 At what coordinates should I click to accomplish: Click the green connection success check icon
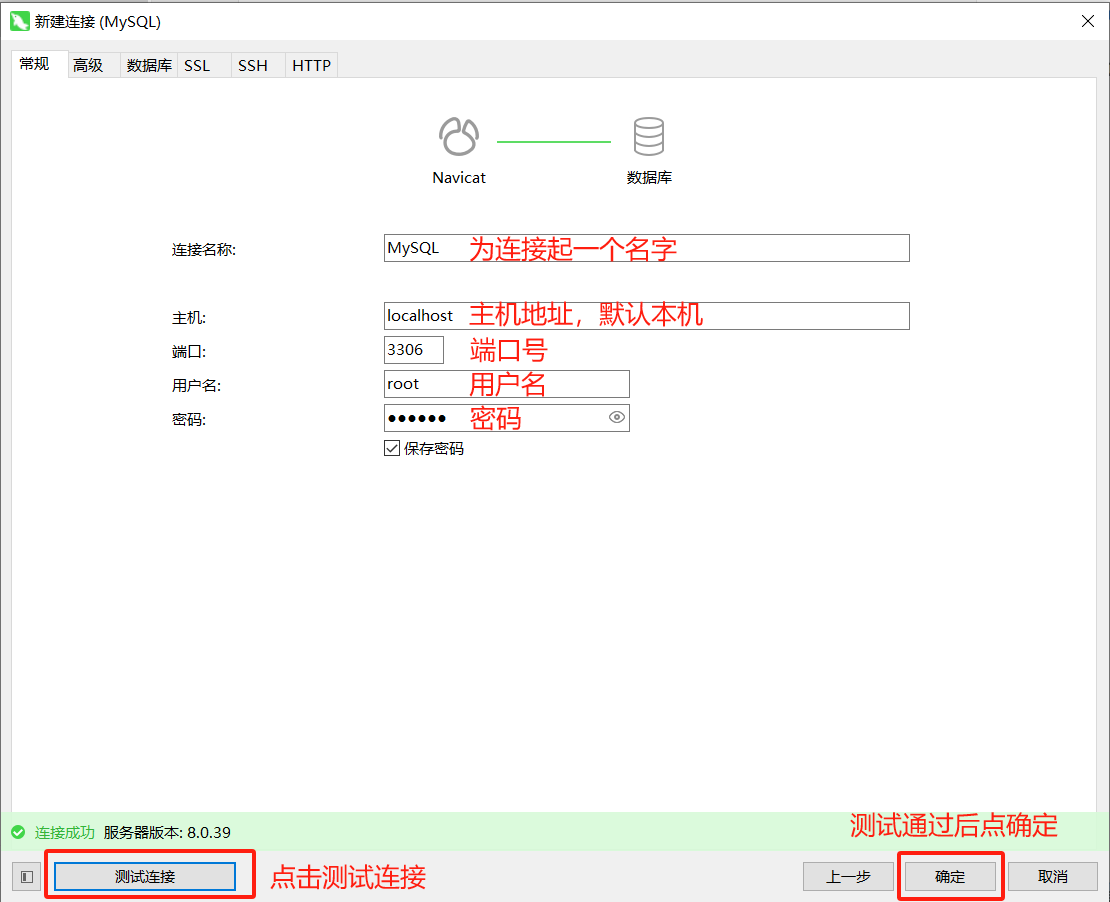click(18, 832)
